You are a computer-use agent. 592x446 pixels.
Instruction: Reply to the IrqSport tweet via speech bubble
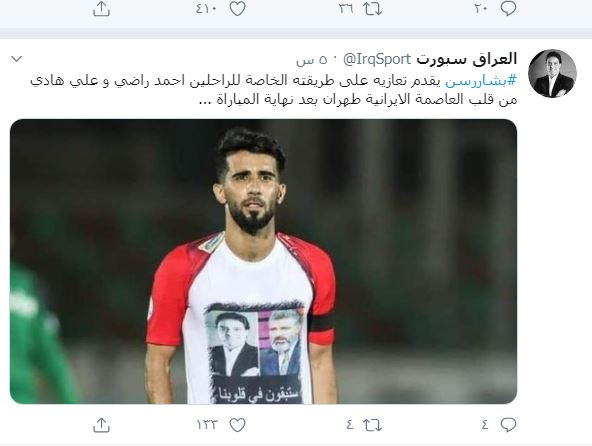click(508, 425)
